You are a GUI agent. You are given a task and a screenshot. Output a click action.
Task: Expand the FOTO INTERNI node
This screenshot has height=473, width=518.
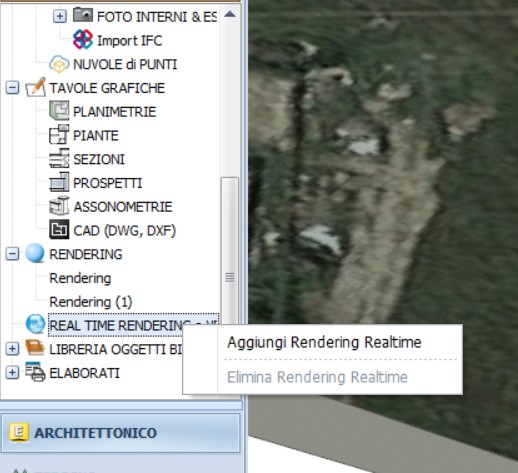point(60,16)
